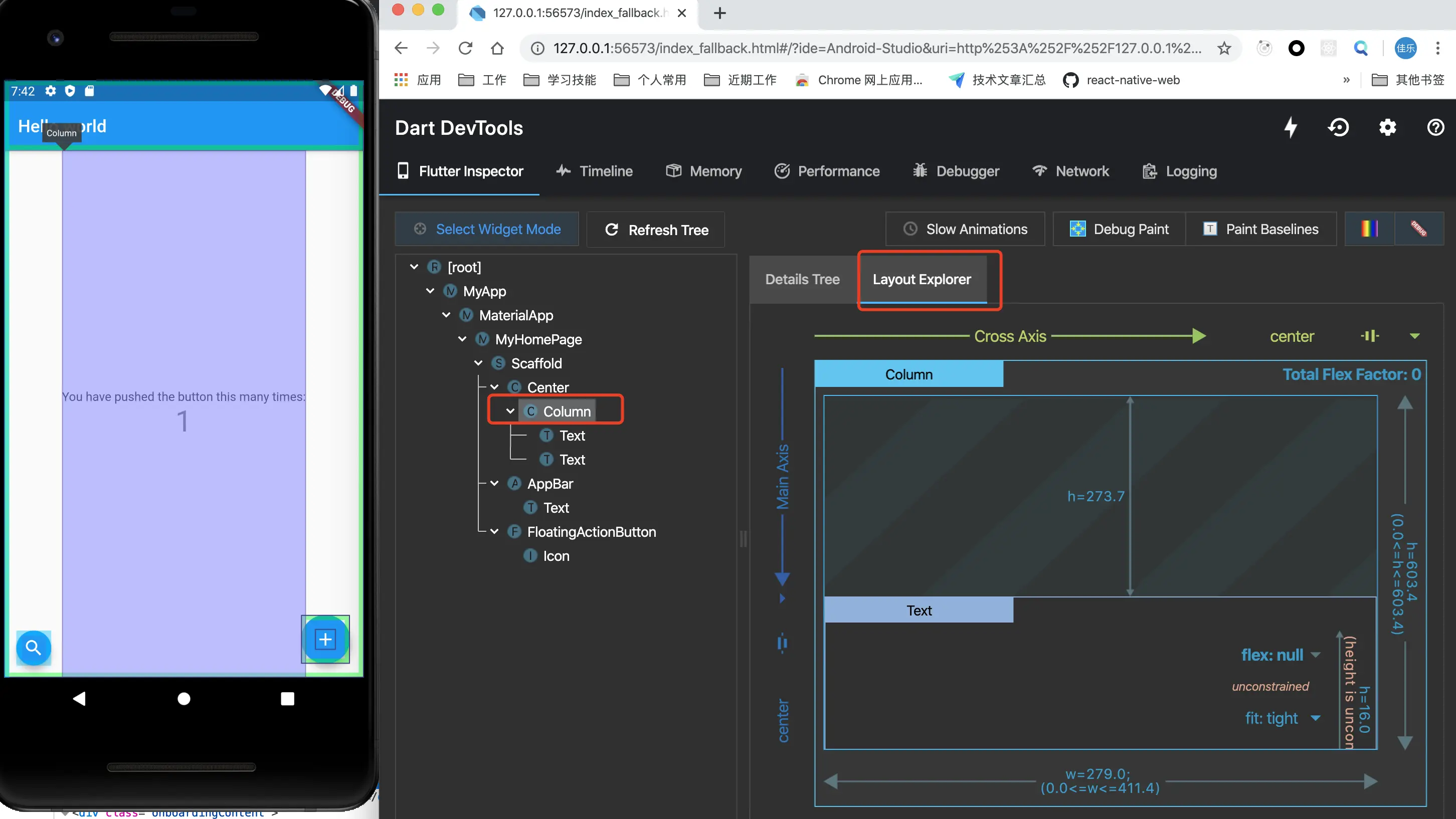Open the Layout Explorer tab
The height and width of the screenshot is (819, 1456).
[x=922, y=279]
